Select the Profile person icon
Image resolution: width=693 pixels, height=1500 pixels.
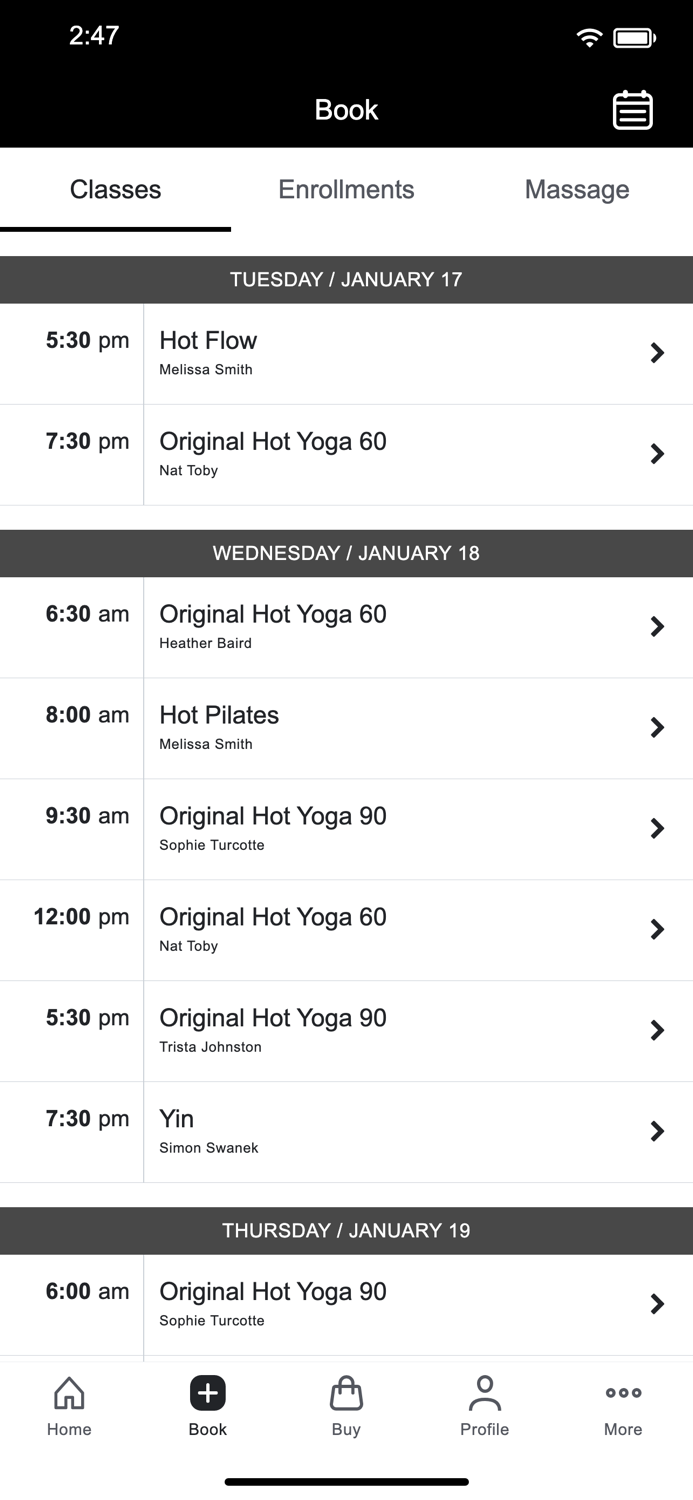(x=484, y=1405)
